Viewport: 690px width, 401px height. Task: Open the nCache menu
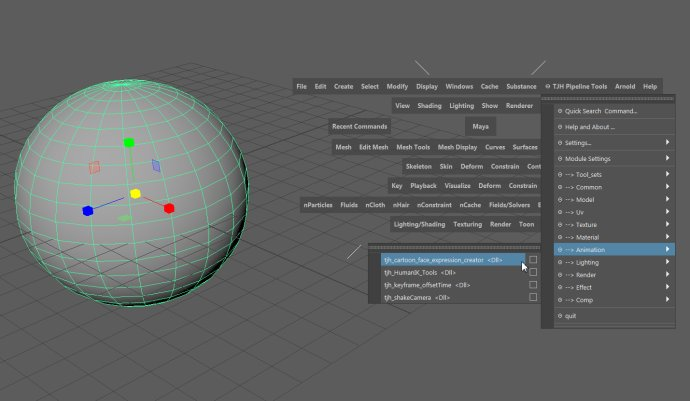[470, 205]
